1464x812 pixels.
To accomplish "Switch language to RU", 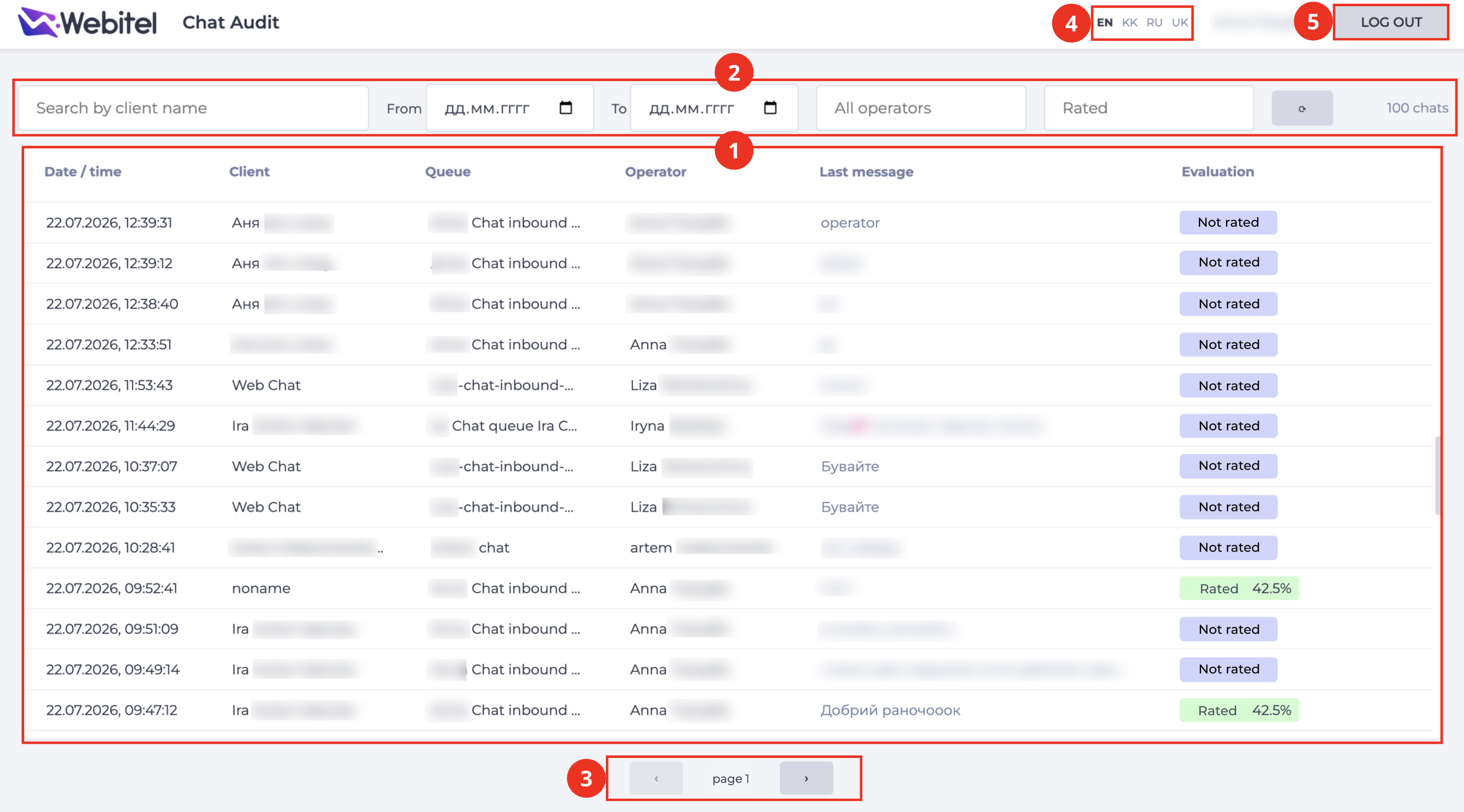I will pos(1154,23).
